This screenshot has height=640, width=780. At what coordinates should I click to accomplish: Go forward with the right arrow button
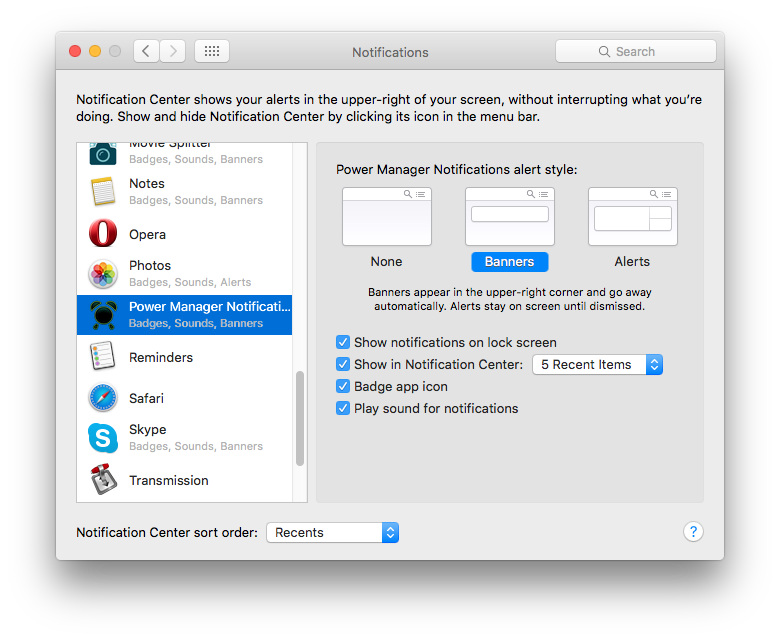pos(173,51)
